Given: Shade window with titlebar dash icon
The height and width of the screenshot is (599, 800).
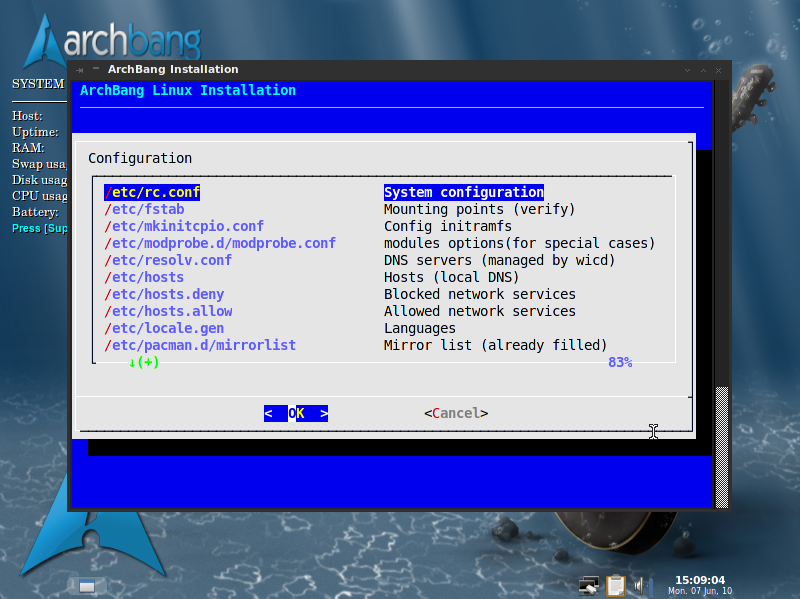Looking at the screenshot, I should pos(95,68).
